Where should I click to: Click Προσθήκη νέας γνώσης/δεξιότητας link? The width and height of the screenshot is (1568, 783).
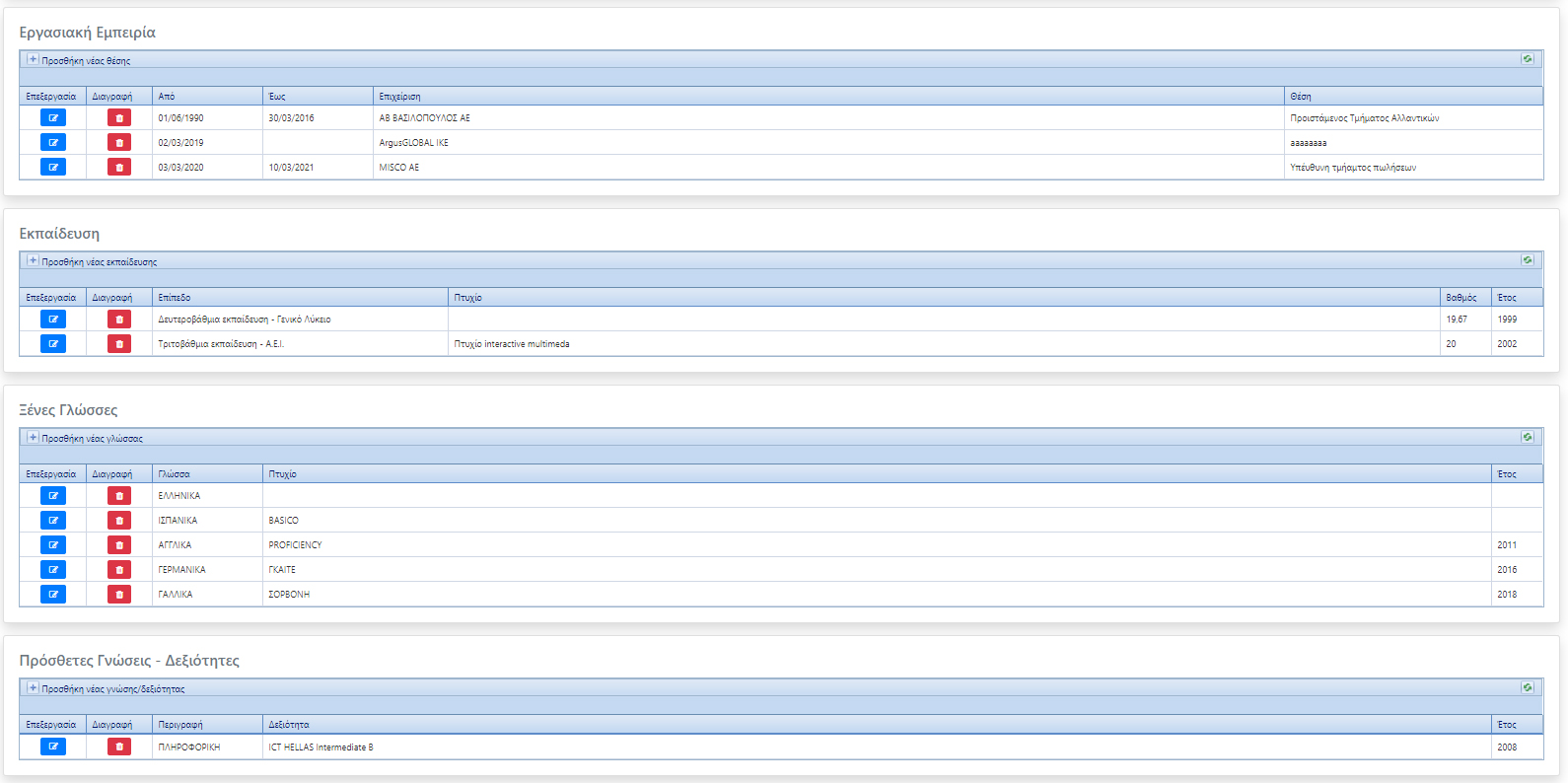(112, 689)
